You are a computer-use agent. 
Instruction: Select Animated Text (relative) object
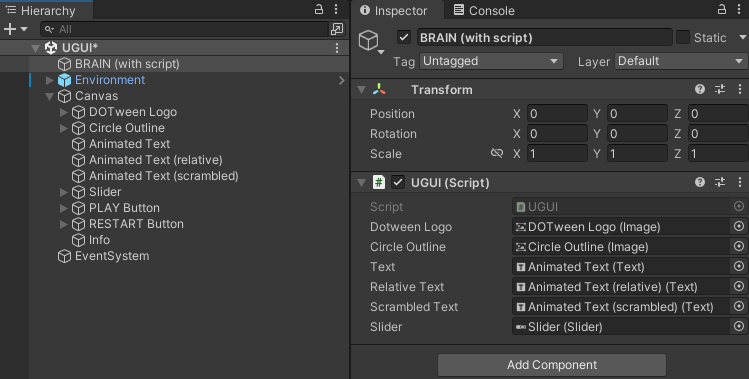[156, 160]
